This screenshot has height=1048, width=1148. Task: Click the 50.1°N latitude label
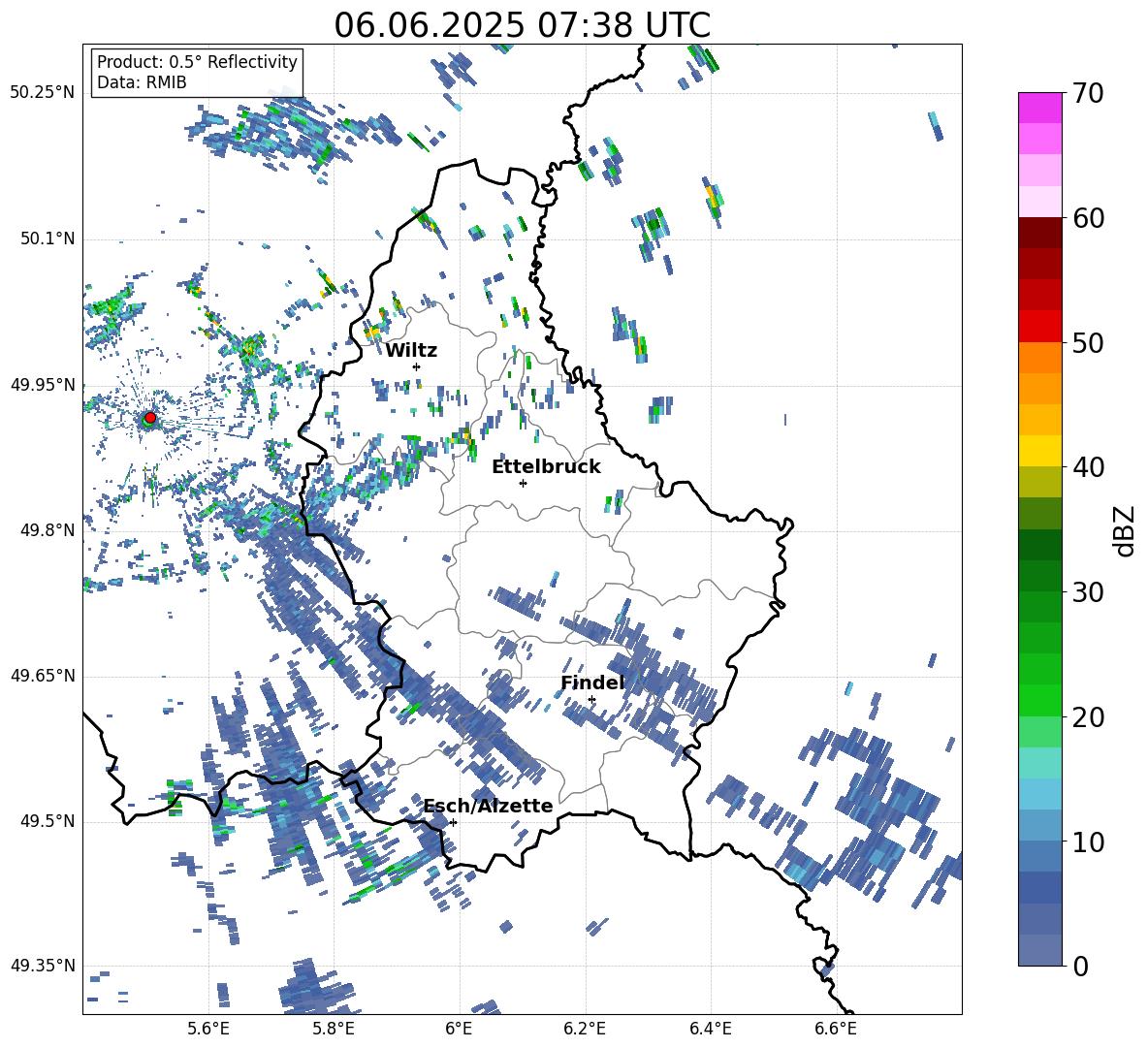tap(48, 238)
